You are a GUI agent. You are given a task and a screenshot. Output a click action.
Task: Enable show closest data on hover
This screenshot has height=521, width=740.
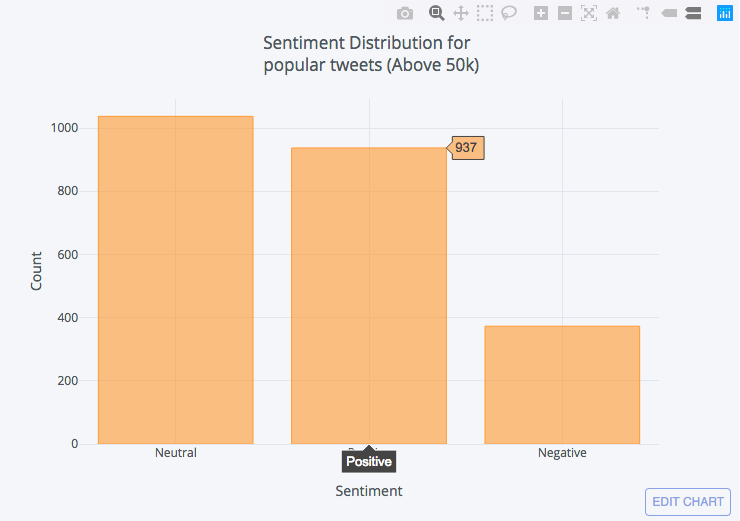pyautogui.click(x=669, y=13)
